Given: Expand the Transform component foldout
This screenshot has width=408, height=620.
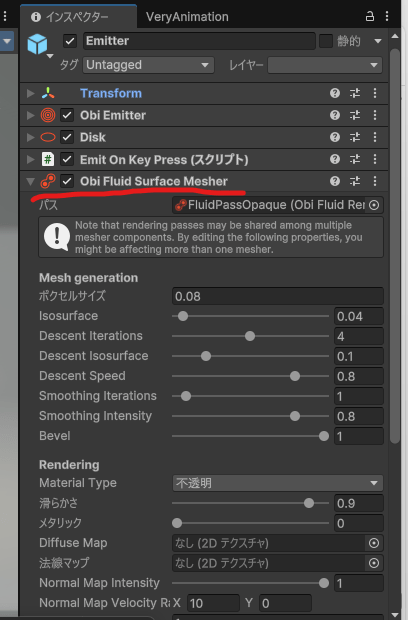Looking at the screenshot, I should tap(30, 93).
